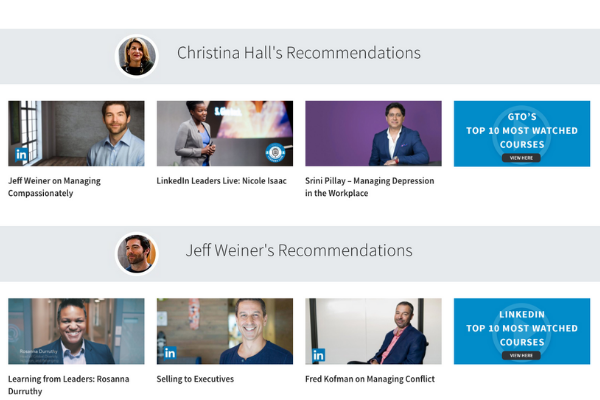Click Christina Hall's profile avatar
Viewport: 600px width, 400px height.
tap(136, 56)
